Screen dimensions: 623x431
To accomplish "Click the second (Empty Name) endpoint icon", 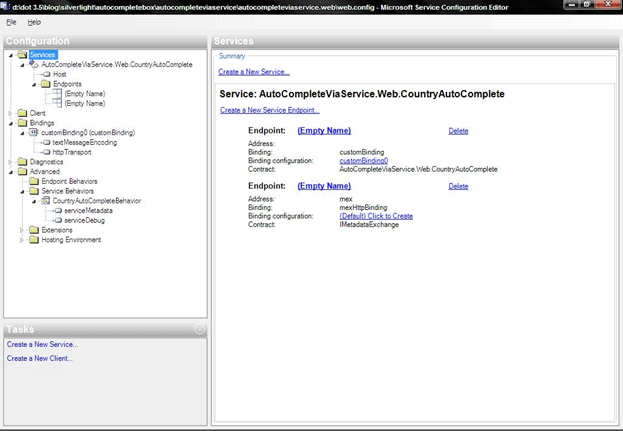I will (57, 103).
